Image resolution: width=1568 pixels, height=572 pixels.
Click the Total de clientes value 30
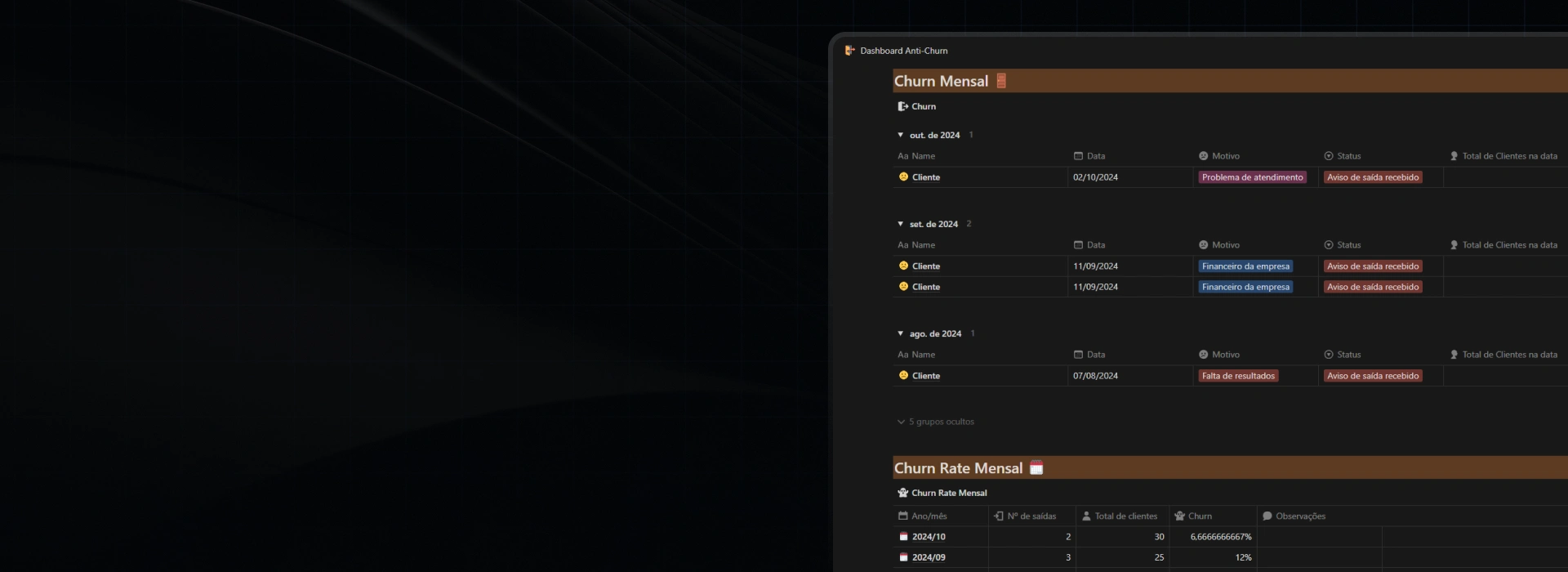pos(1159,537)
